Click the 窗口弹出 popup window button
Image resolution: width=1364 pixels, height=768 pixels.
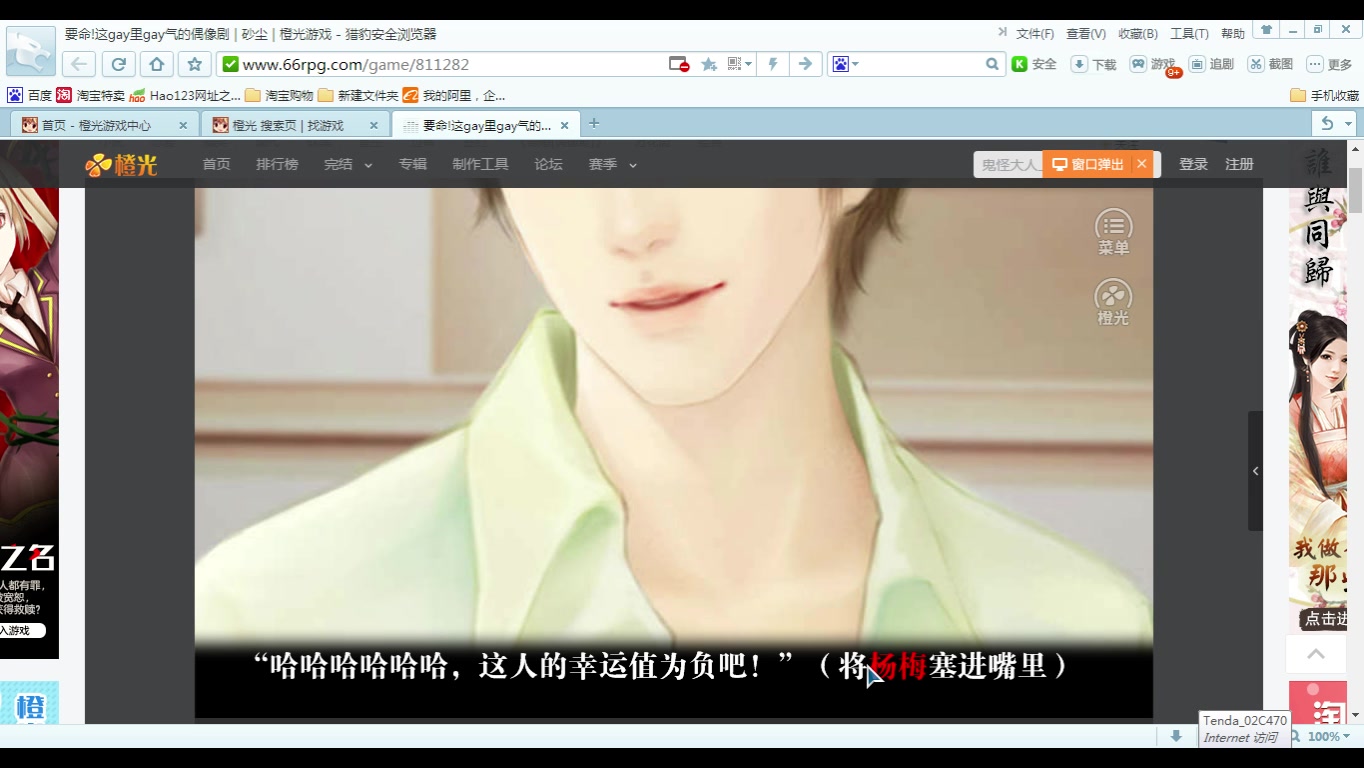pyautogui.click(x=1087, y=164)
